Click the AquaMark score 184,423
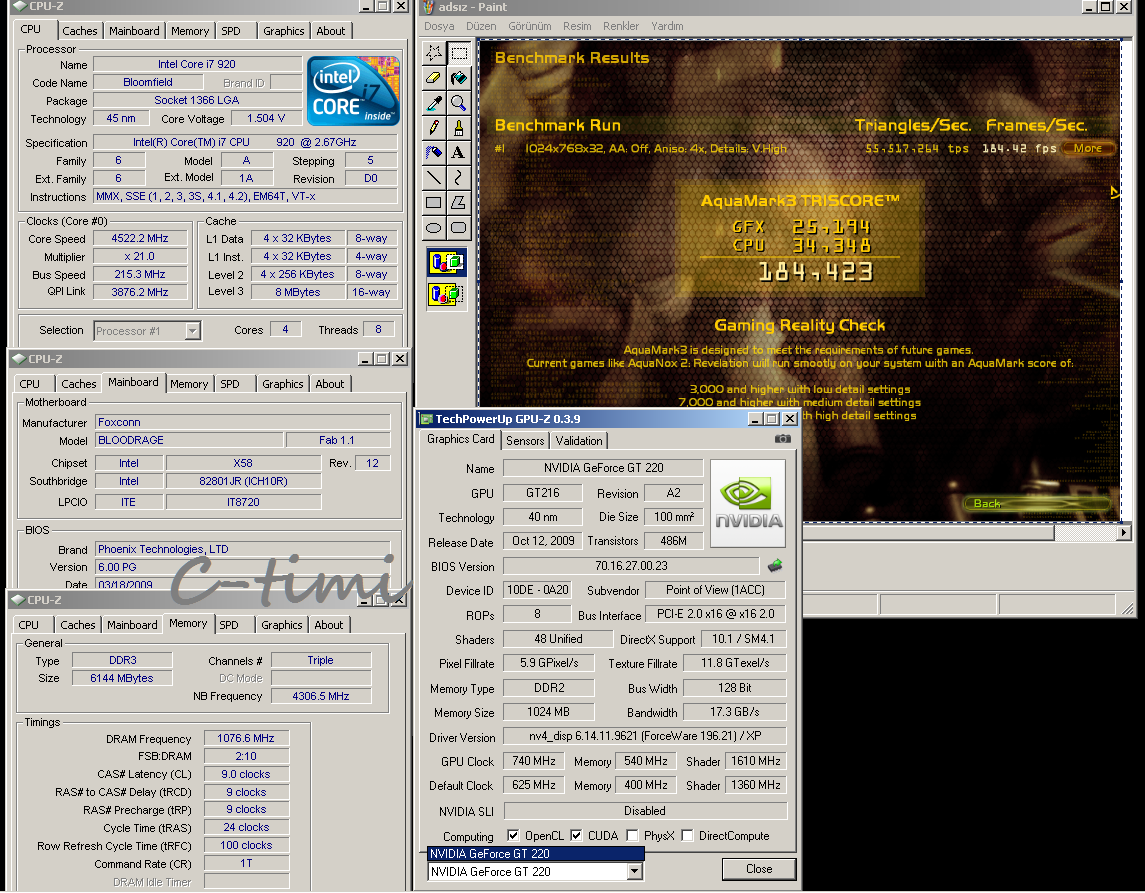Screen dimensions: 1145x893 pyautogui.click(x=816, y=272)
